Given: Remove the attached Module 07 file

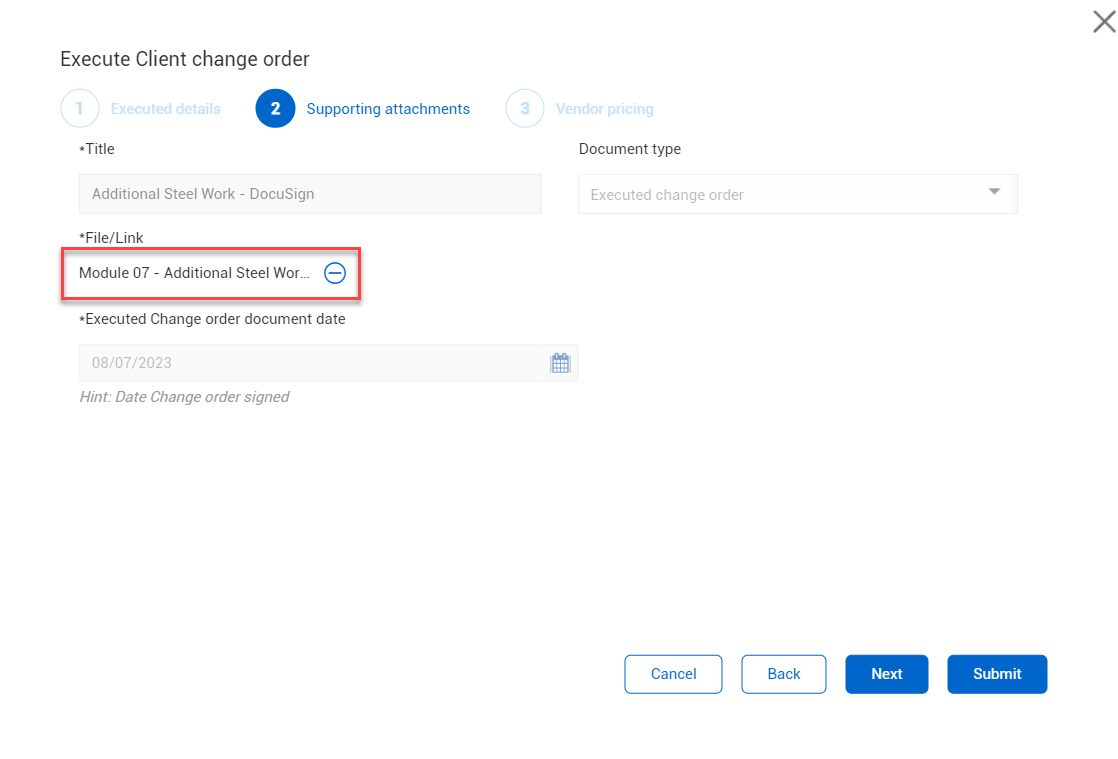Looking at the screenshot, I should click(x=335, y=273).
